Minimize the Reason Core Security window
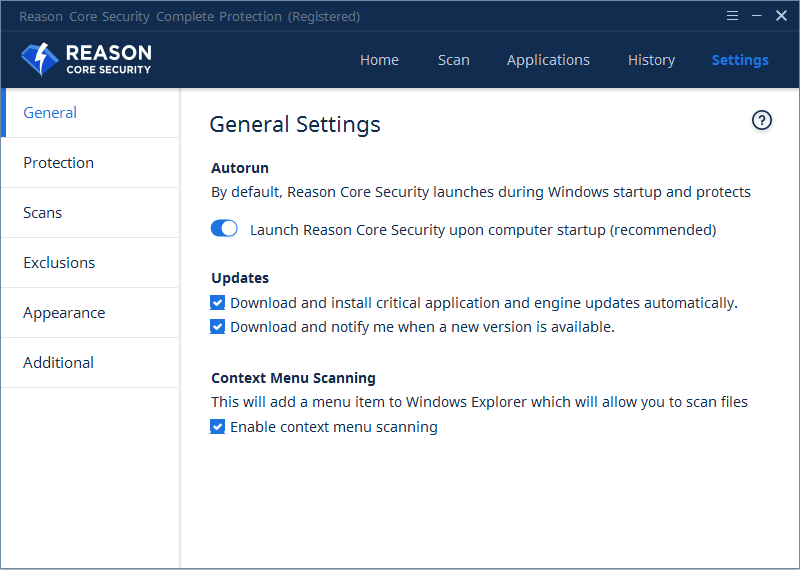 tap(757, 16)
